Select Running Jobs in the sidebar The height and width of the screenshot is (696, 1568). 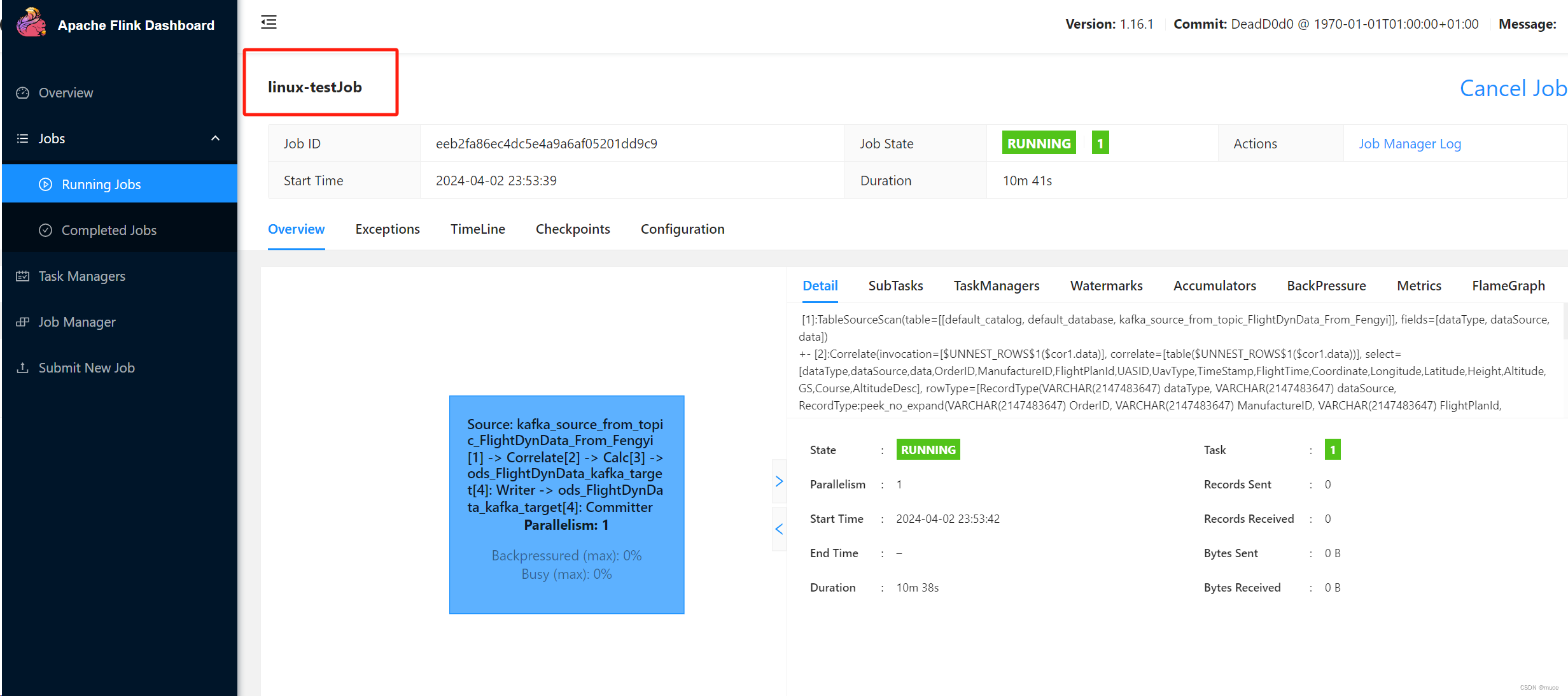click(101, 184)
